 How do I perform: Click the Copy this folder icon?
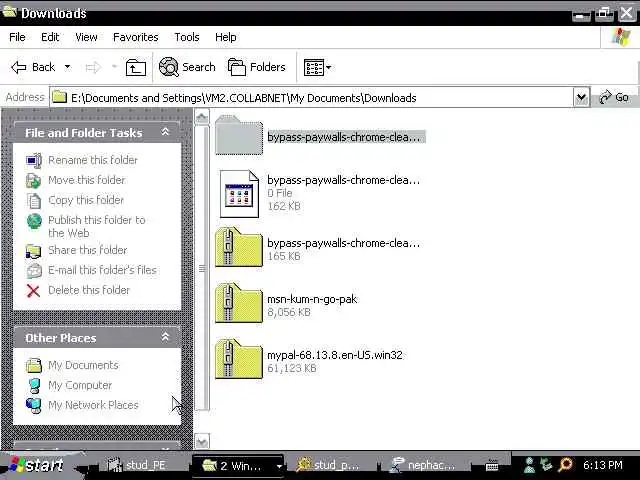[x=34, y=200]
